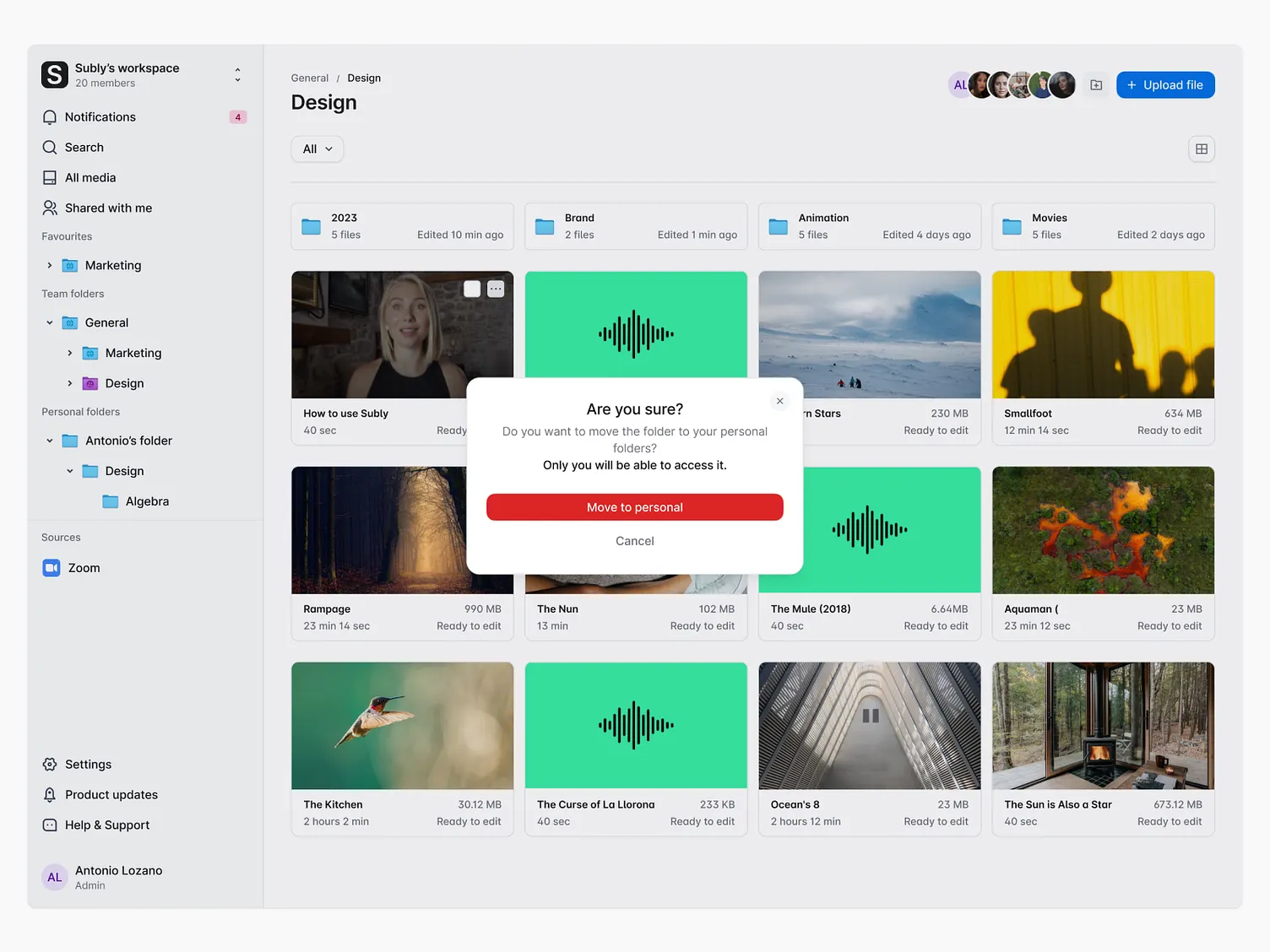Click the Search magnifier icon

[50, 148]
